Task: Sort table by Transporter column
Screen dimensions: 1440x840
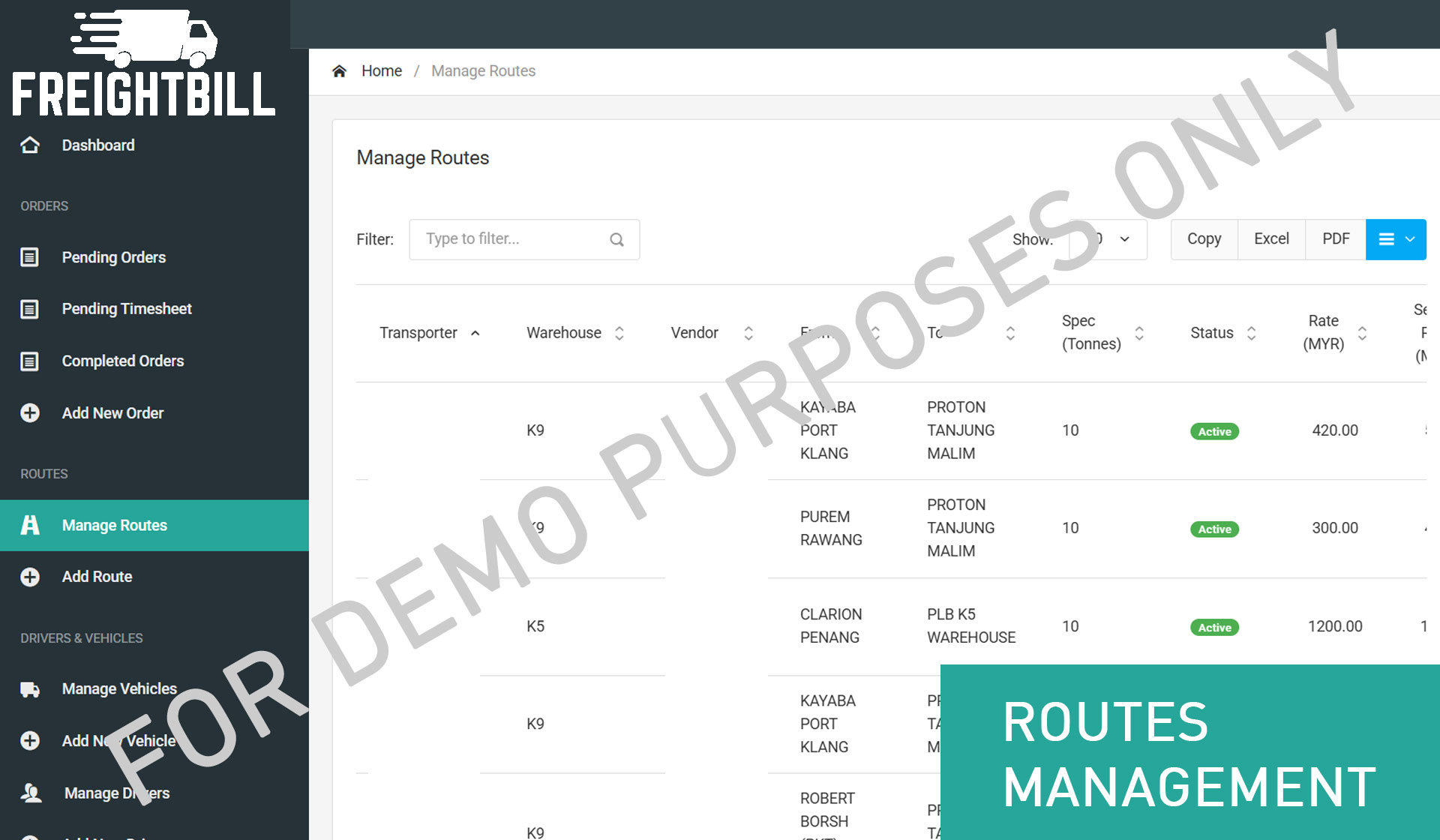Action: (429, 333)
